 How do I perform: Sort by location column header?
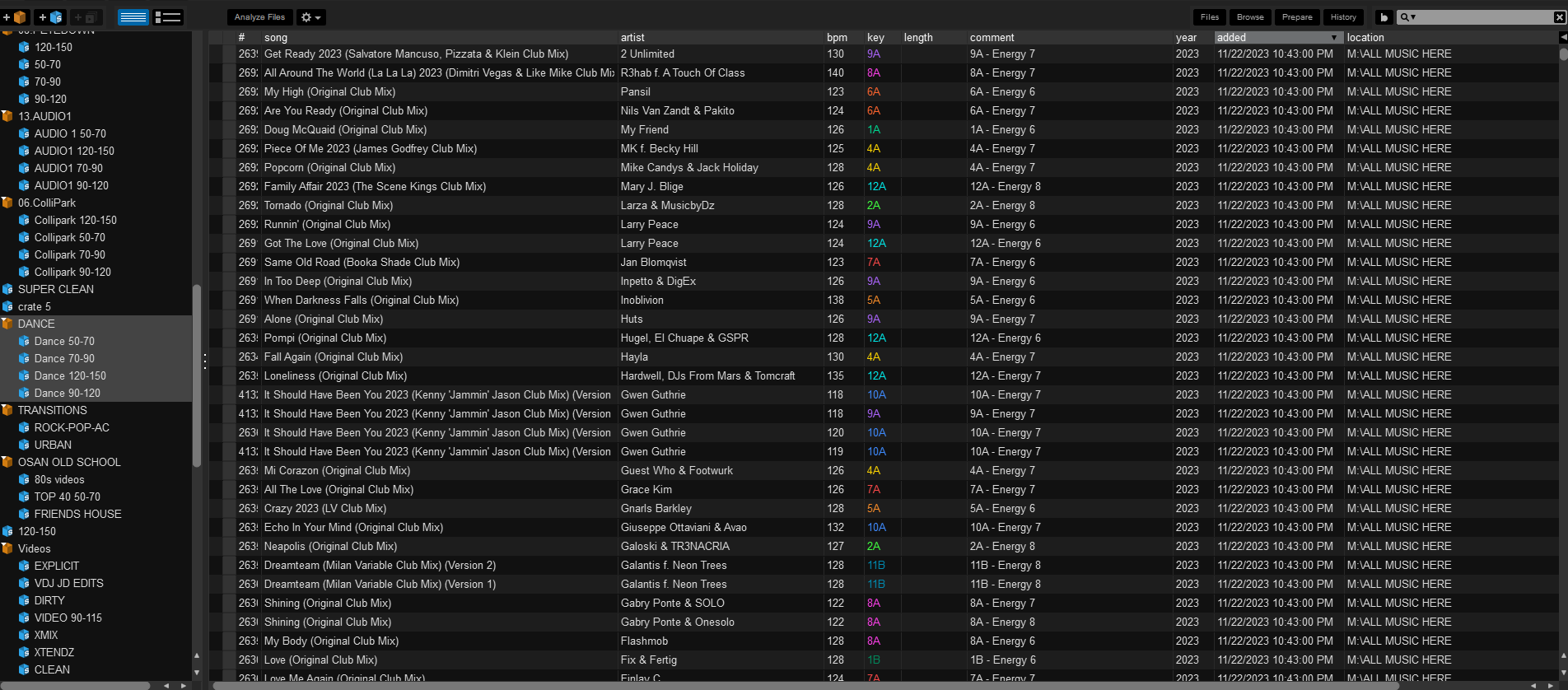1451,37
